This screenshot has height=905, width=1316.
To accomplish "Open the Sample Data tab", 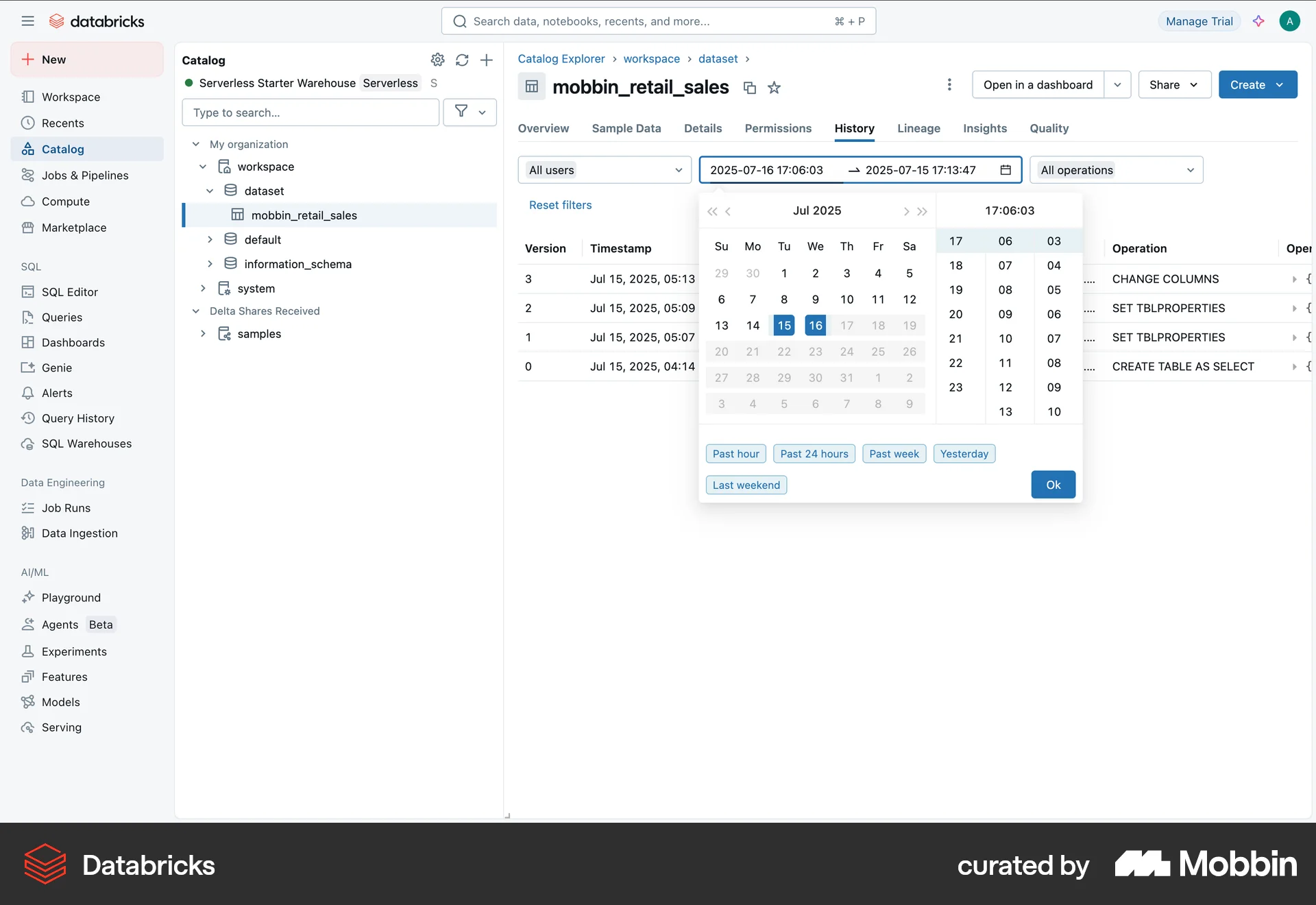I will pyautogui.click(x=626, y=128).
